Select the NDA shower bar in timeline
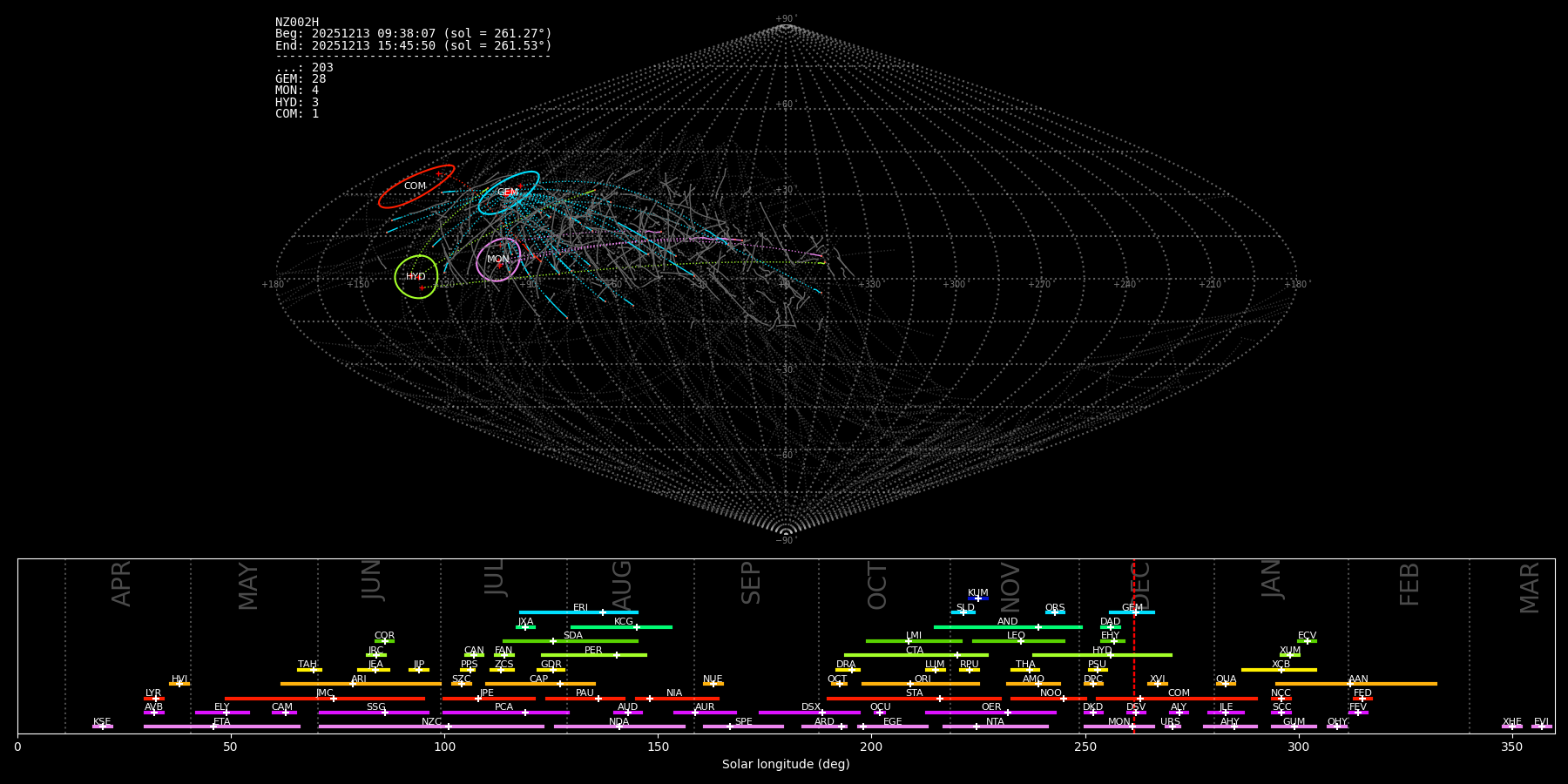The height and width of the screenshot is (784, 1568). (619, 727)
